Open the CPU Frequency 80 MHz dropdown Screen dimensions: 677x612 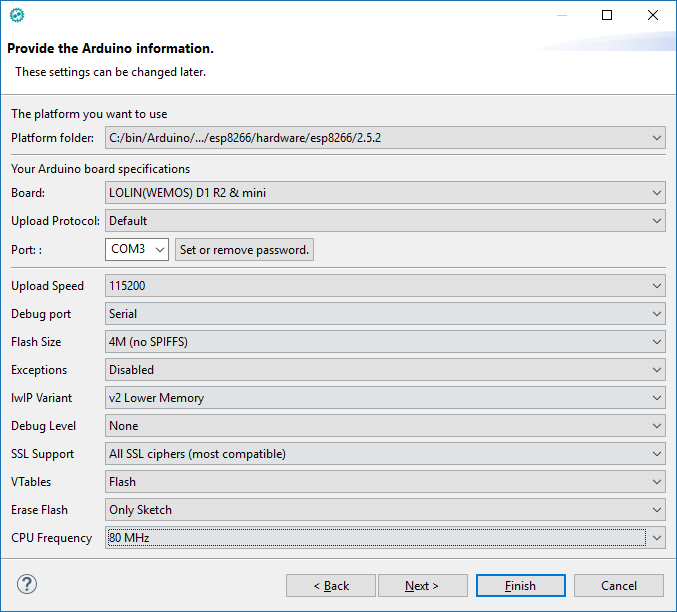(x=385, y=538)
